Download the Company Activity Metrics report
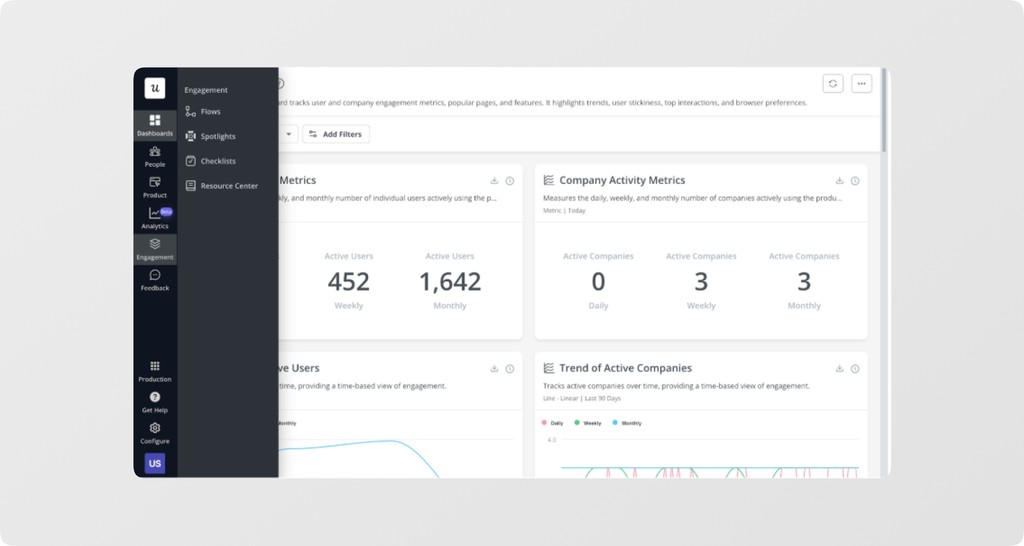Screen dimensions: 1024x546 (x=839, y=181)
